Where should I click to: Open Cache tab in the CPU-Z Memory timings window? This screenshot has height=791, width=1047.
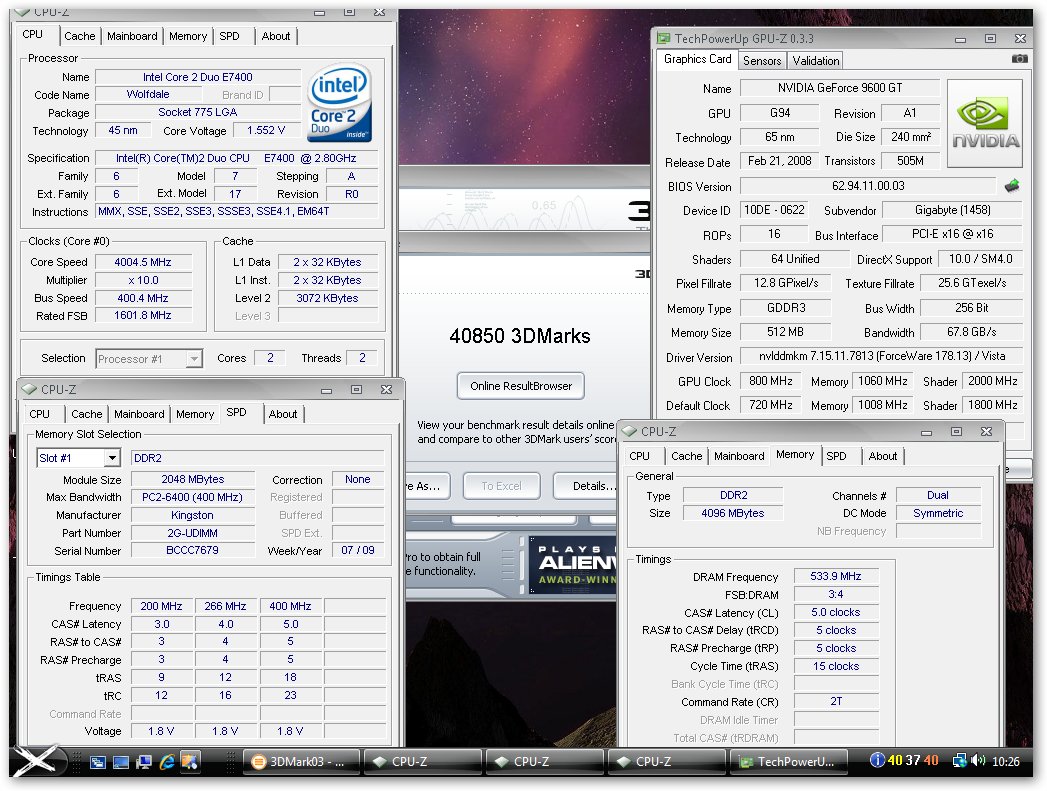(x=686, y=456)
